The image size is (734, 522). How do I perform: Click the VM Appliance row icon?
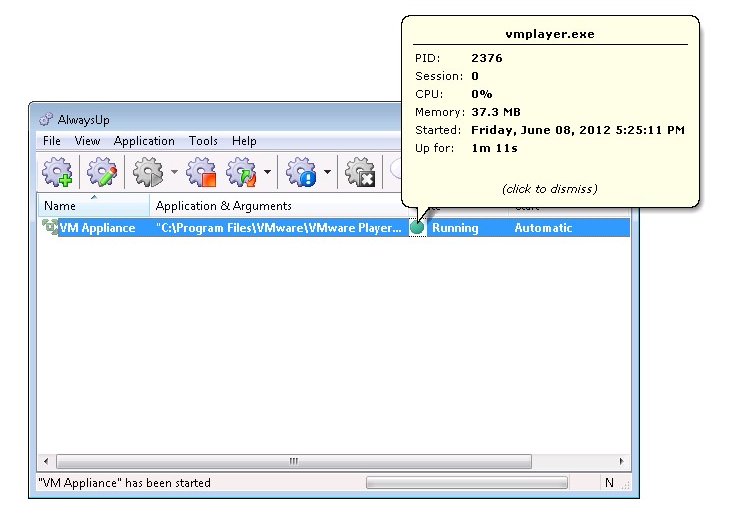click(x=49, y=227)
